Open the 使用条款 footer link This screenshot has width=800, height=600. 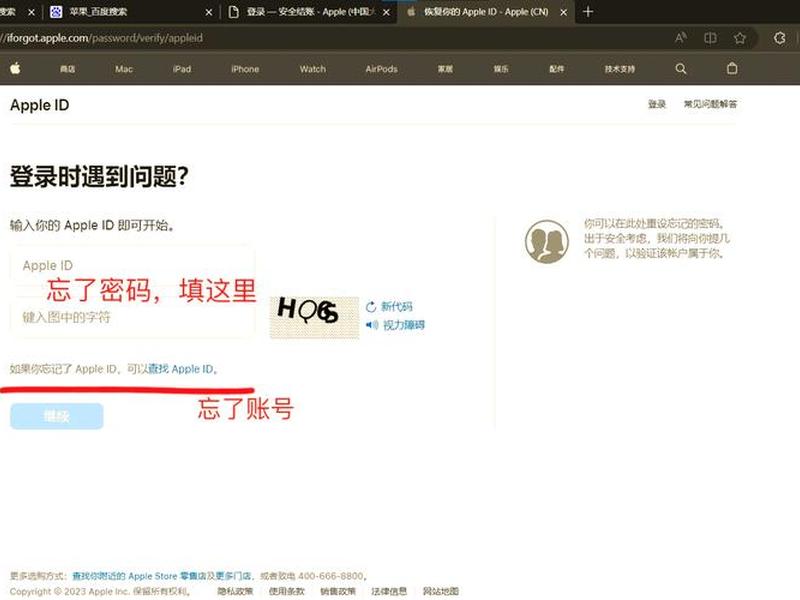(286, 591)
